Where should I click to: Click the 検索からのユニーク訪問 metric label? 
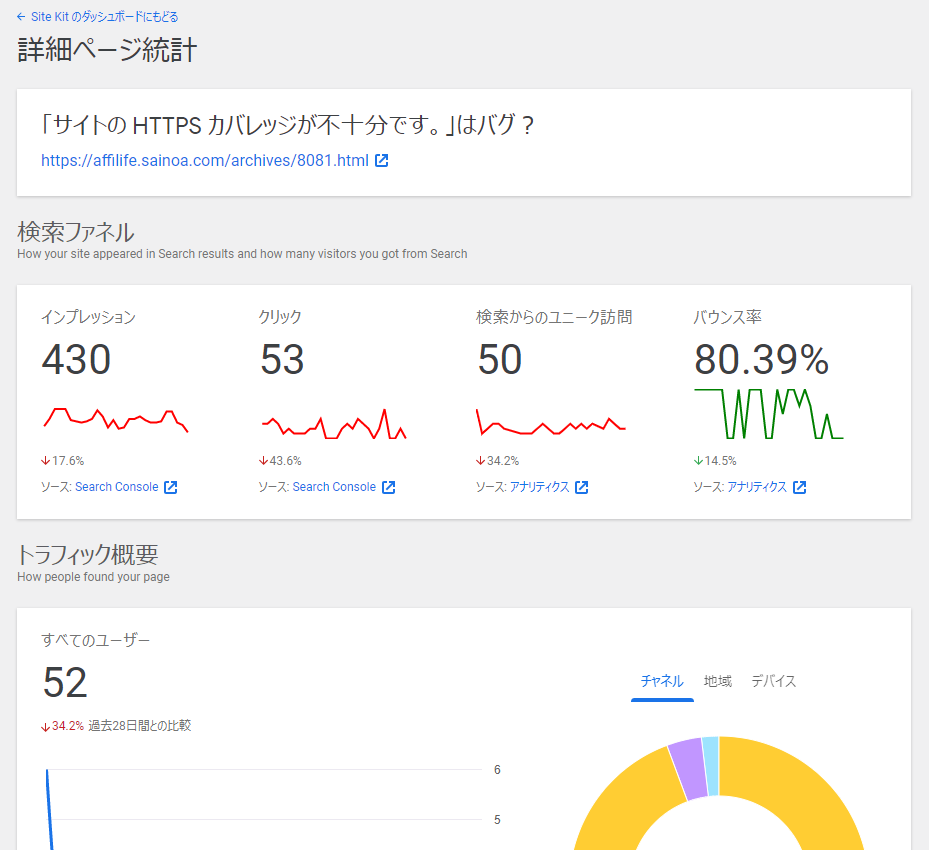click(x=554, y=317)
